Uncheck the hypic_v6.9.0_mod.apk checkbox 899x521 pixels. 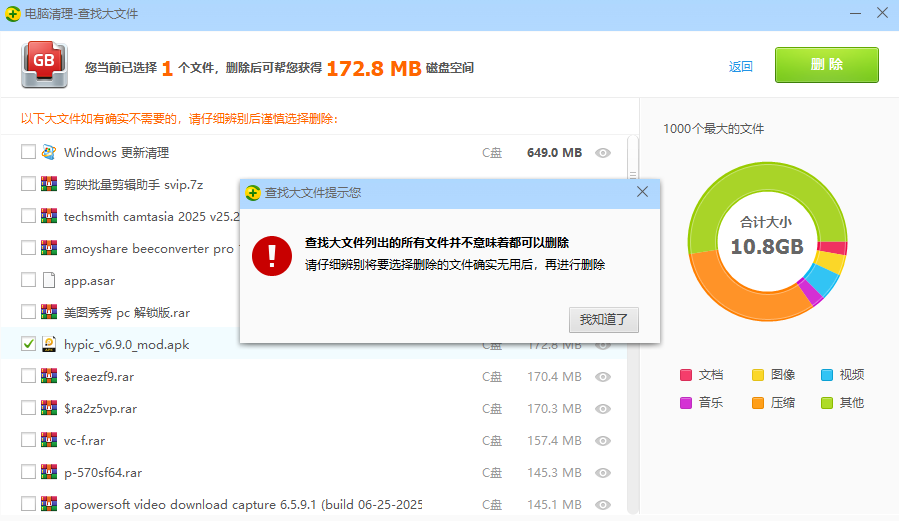(28, 344)
